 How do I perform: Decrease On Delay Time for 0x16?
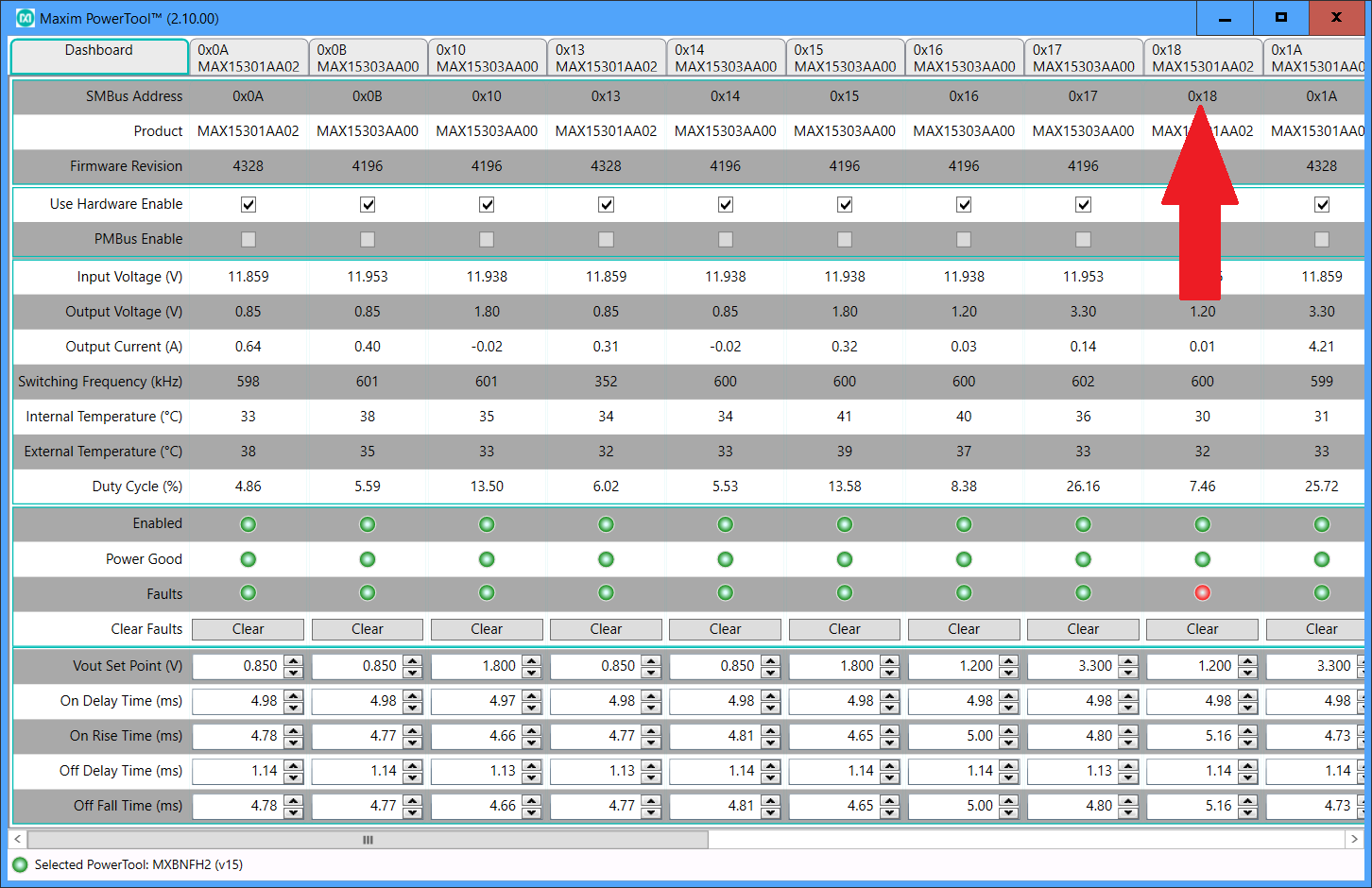pos(1009,708)
